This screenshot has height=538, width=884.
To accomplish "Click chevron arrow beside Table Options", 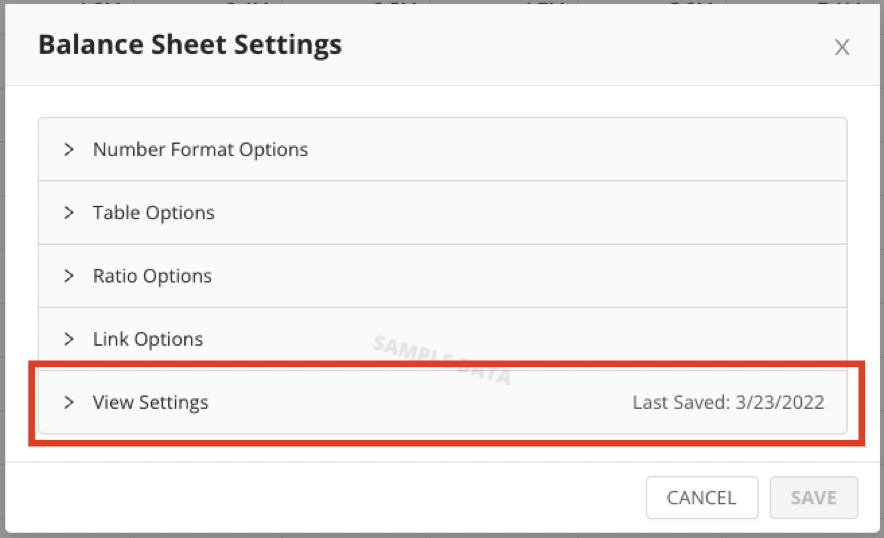I will click(x=69, y=213).
